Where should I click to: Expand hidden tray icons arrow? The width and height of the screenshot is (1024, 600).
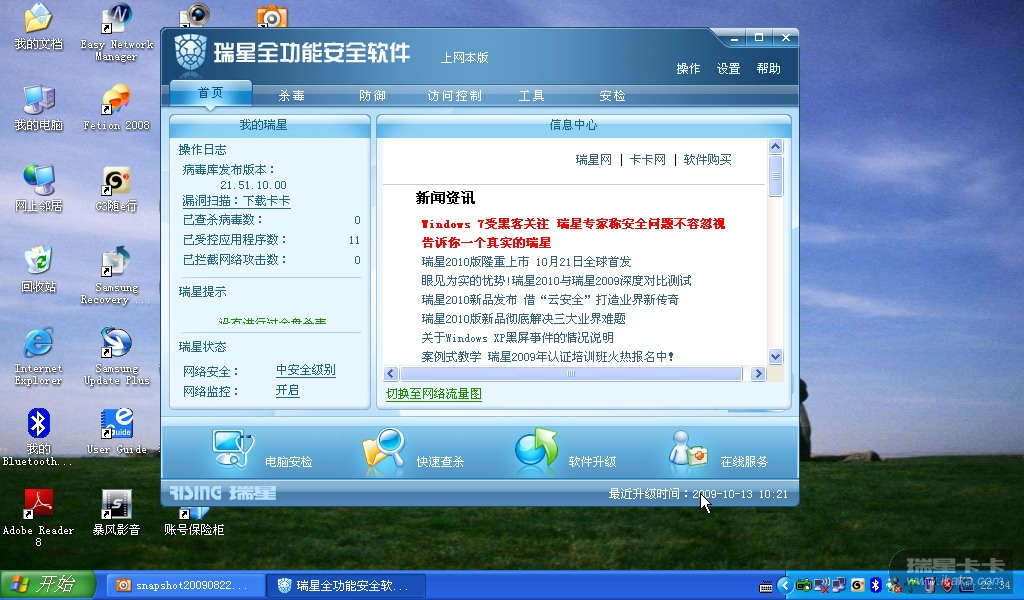tap(785, 585)
